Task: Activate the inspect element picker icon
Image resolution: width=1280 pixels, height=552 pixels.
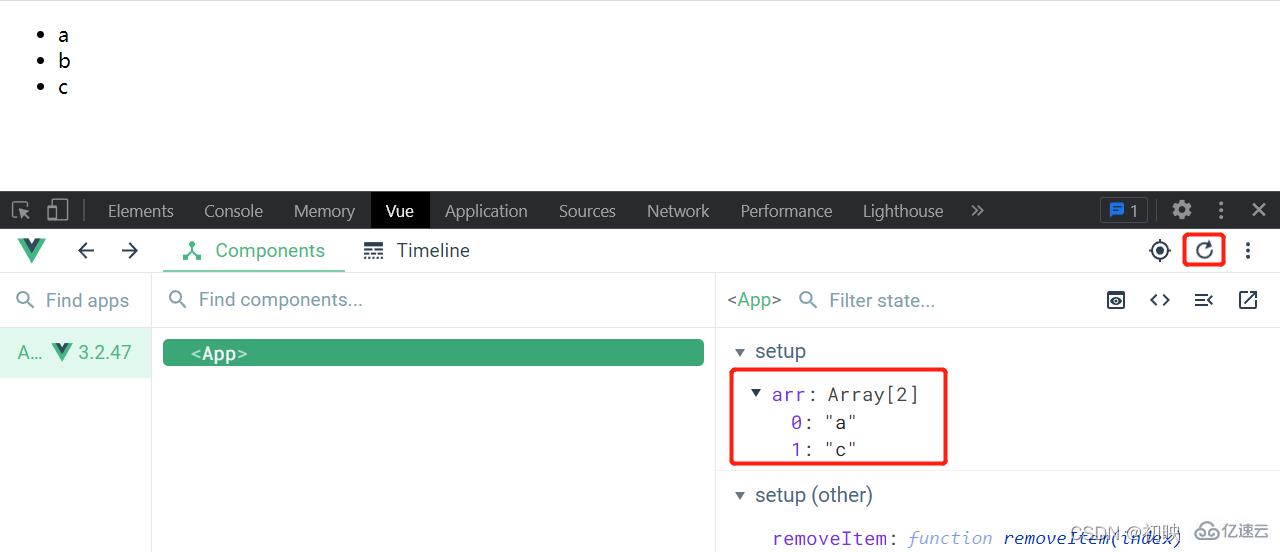Action: click(x=21, y=211)
